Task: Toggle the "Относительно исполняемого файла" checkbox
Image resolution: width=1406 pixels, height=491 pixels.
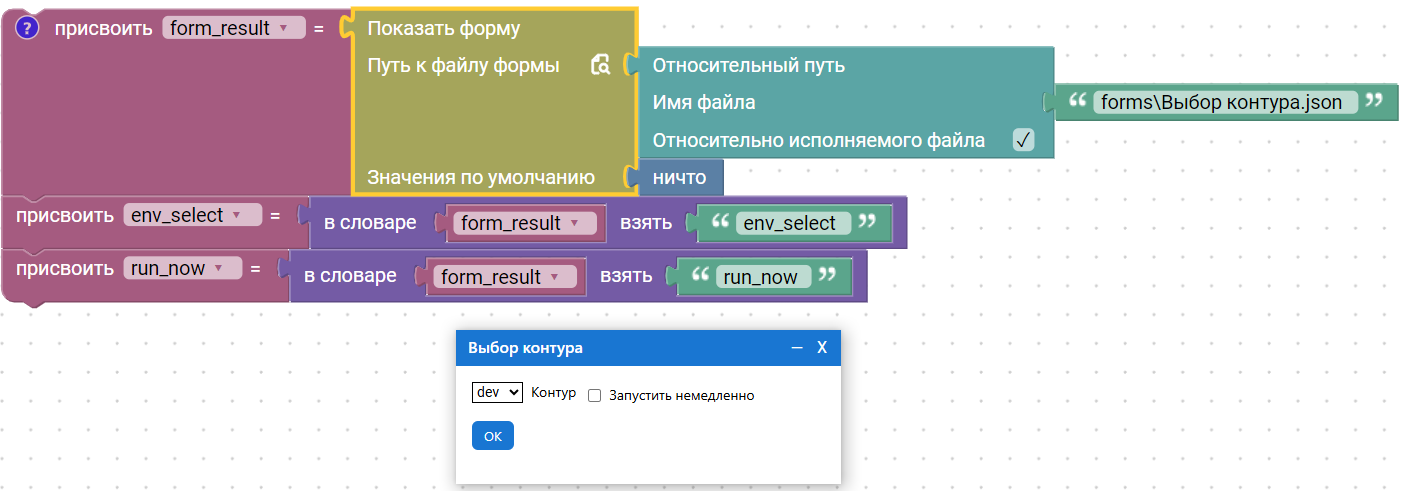Action: pyautogui.click(x=1022, y=140)
